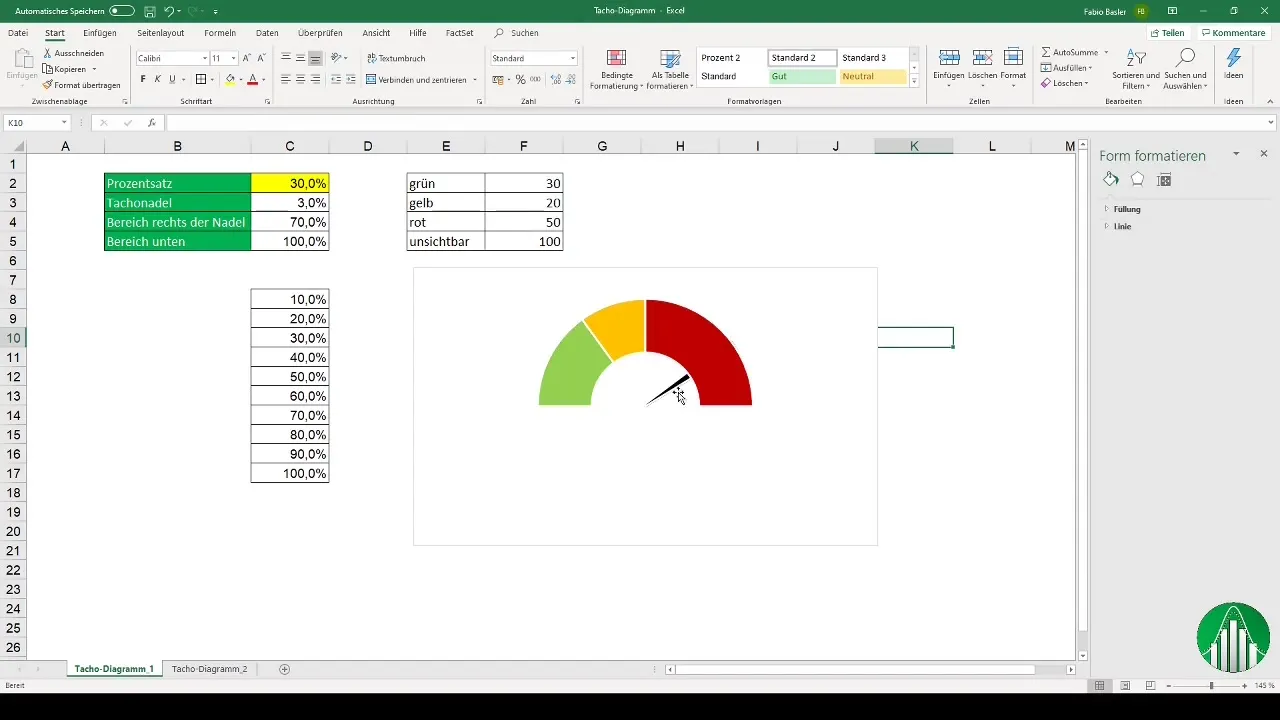Expand the Formatvorlagen styles gallery
This screenshot has height=720, width=1280.
click(x=914, y=83)
